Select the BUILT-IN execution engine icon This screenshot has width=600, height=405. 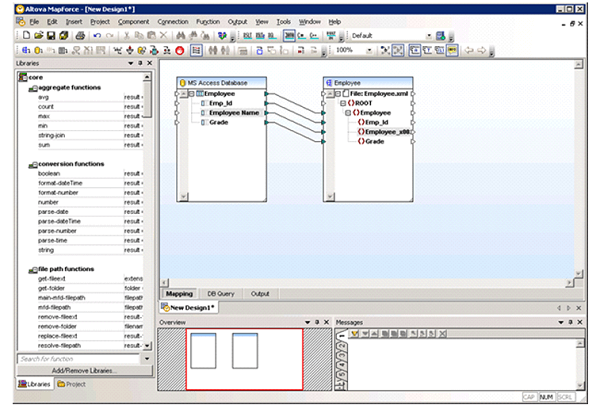331,36
